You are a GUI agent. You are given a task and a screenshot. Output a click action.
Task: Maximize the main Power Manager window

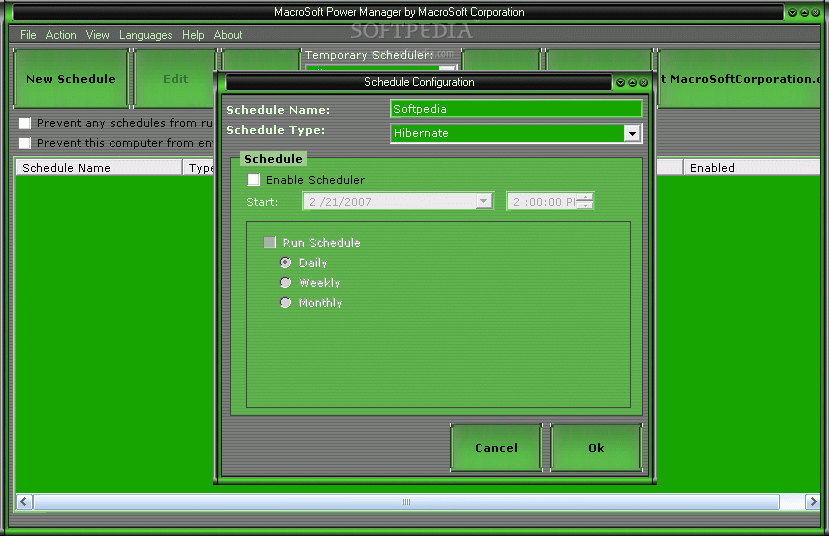tap(804, 12)
